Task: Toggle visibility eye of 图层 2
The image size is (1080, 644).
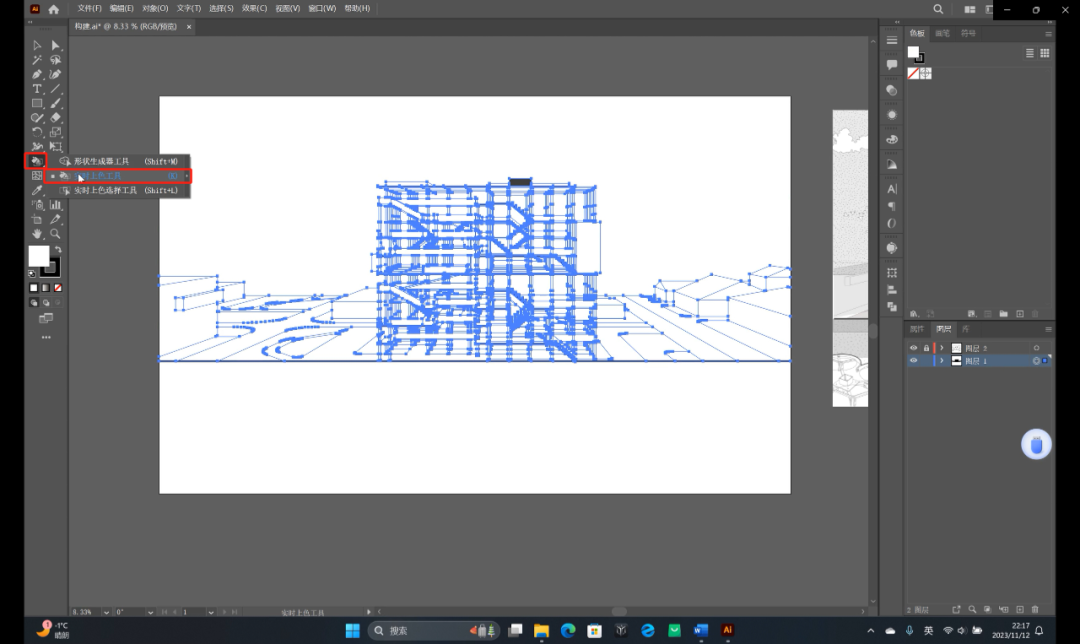Action: [x=913, y=348]
